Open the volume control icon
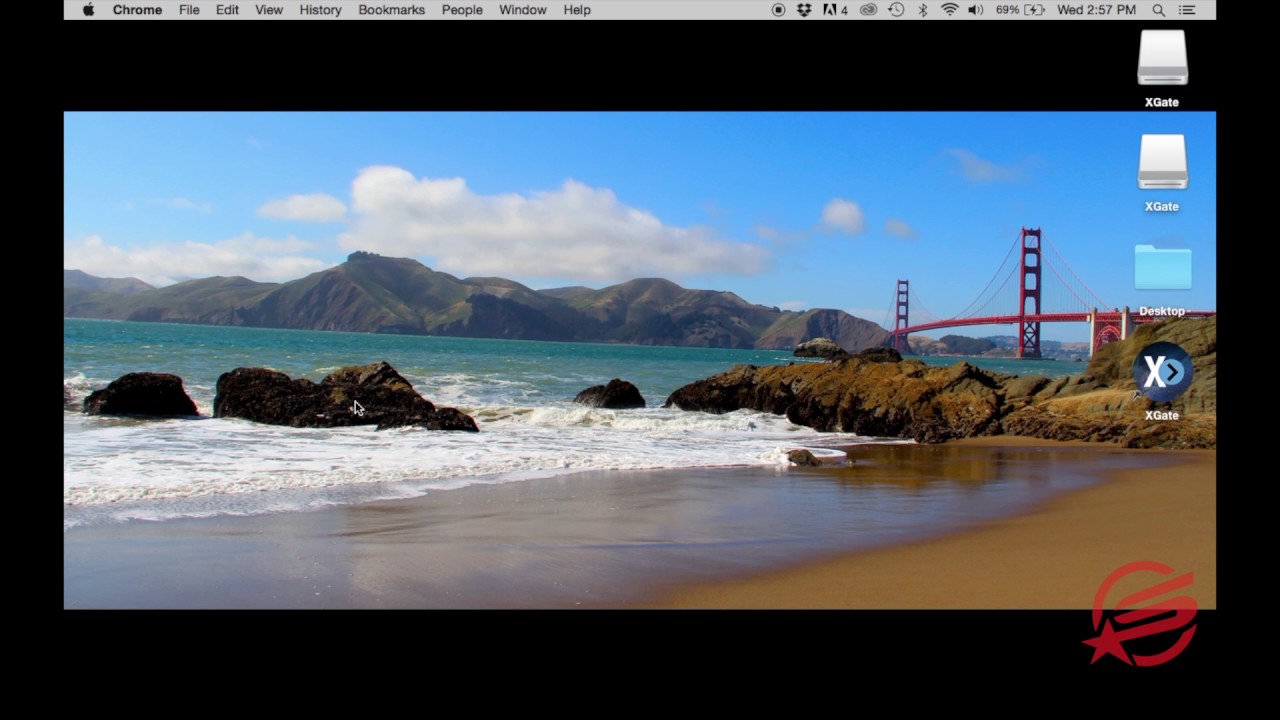The width and height of the screenshot is (1280, 720). [x=975, y=10]
